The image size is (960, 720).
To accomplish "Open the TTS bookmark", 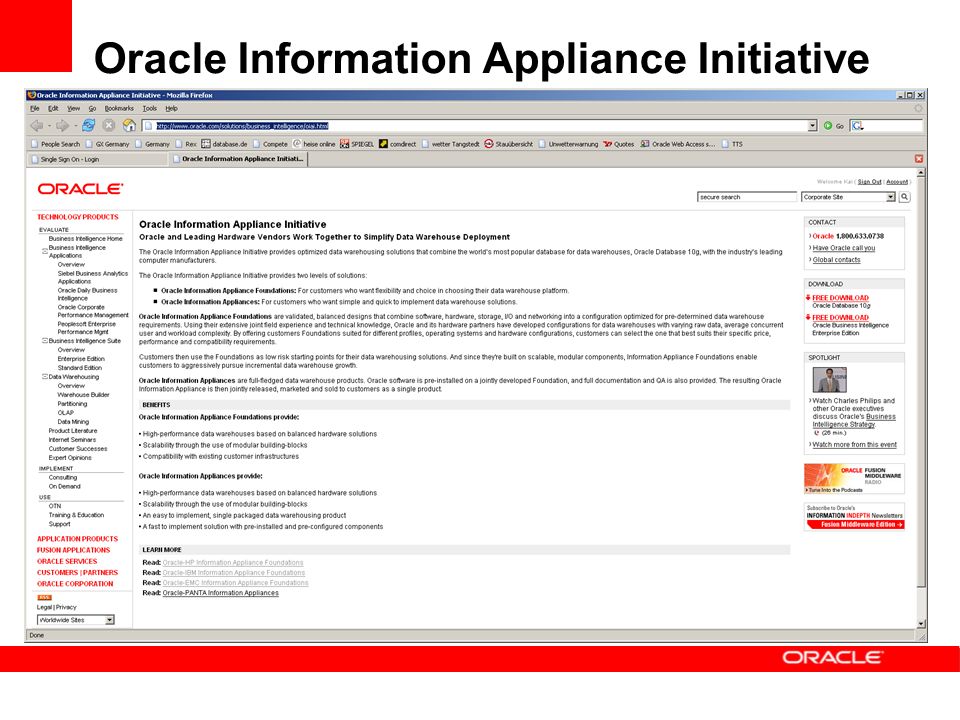I will 732,144.
